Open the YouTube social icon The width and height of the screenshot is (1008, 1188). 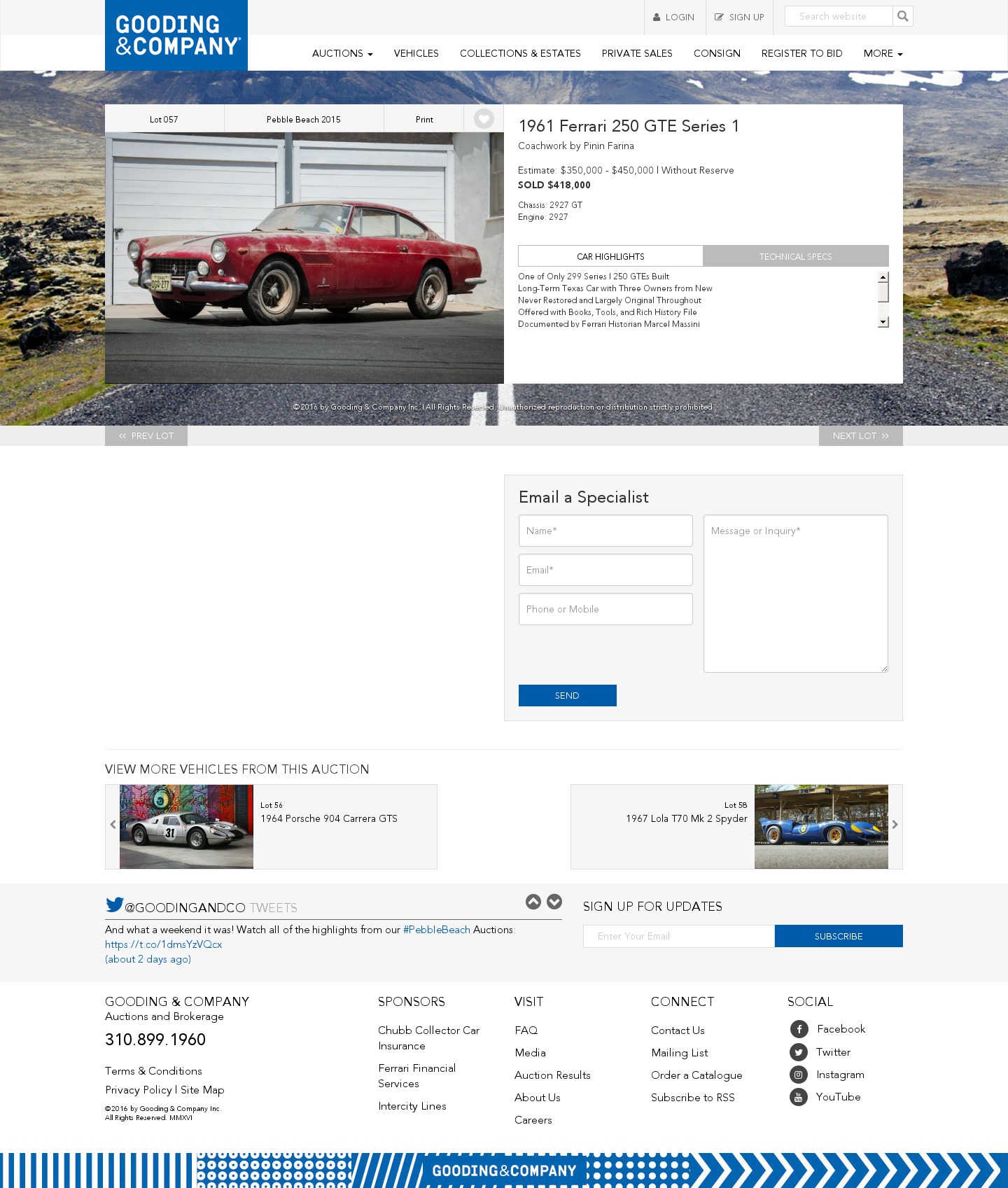click(x=799, y=1097)
